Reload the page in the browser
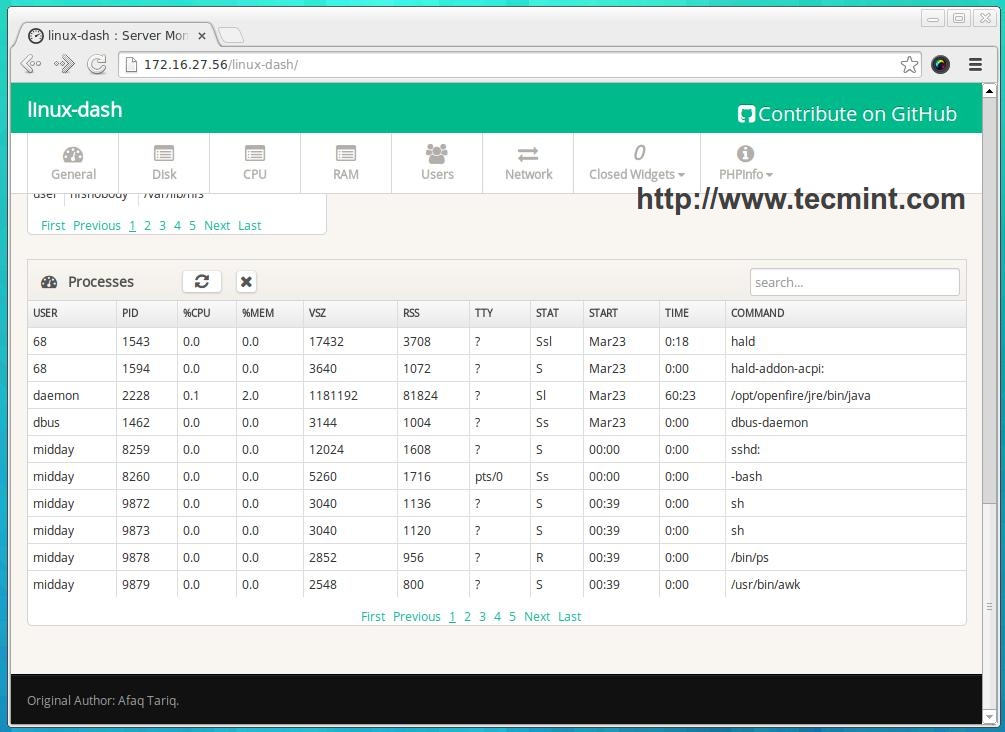This screenshot has width=1005, height=732. point(97,65)
